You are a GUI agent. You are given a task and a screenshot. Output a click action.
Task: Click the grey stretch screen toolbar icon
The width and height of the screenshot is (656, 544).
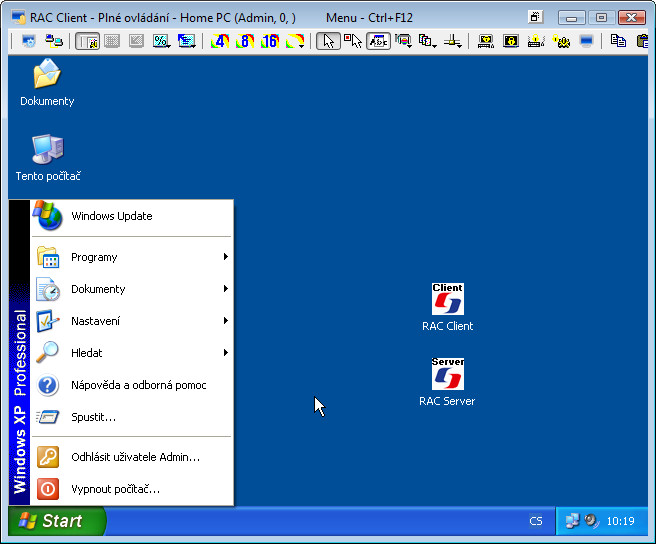136,41
